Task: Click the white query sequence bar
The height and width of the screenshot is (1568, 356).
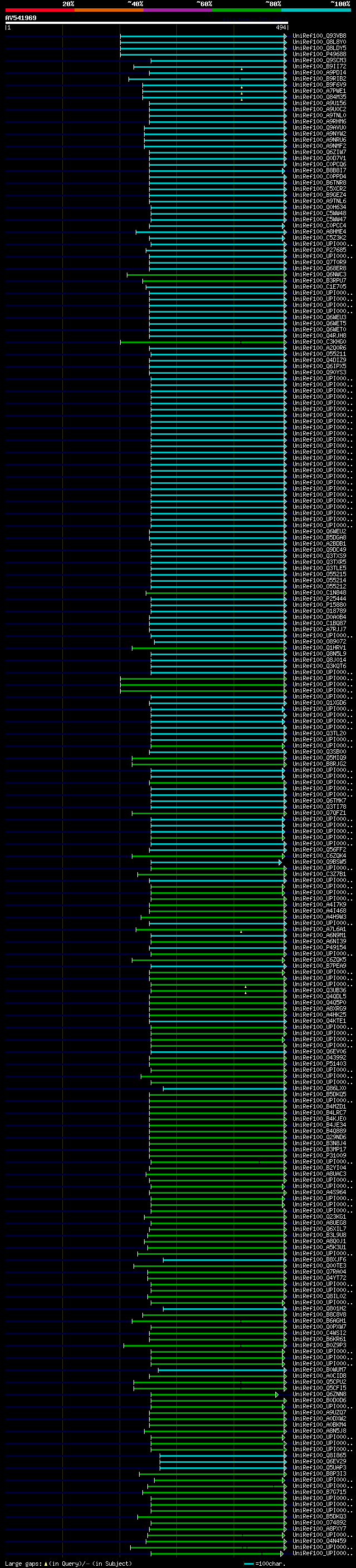Action: click(x=147, y=23)
